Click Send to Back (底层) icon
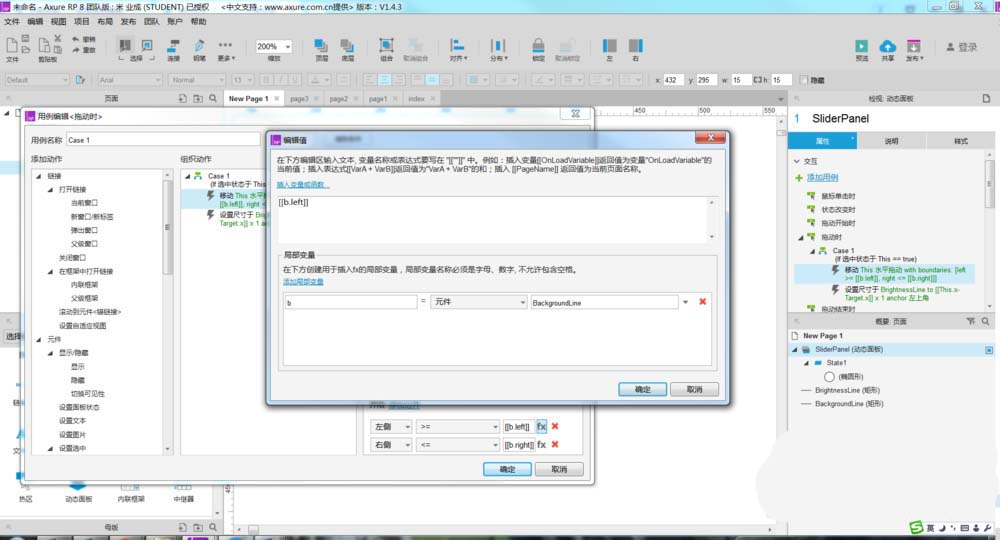The image size is (1000, 540). [347, 45]
